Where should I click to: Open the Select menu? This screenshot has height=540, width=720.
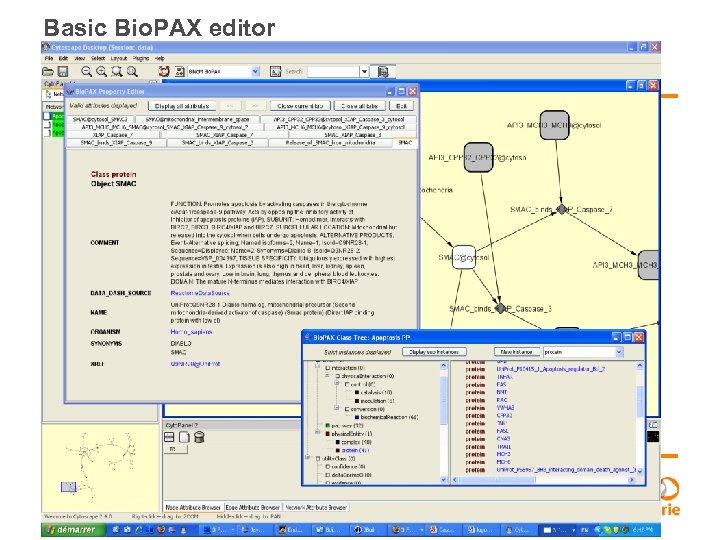point(98,58)
